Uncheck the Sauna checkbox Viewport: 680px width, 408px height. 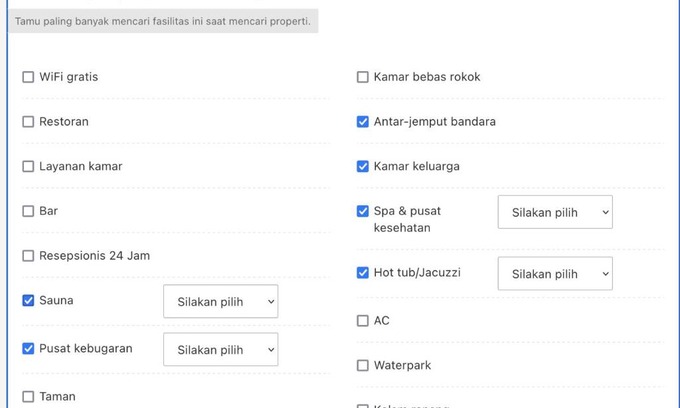[28, 300]
